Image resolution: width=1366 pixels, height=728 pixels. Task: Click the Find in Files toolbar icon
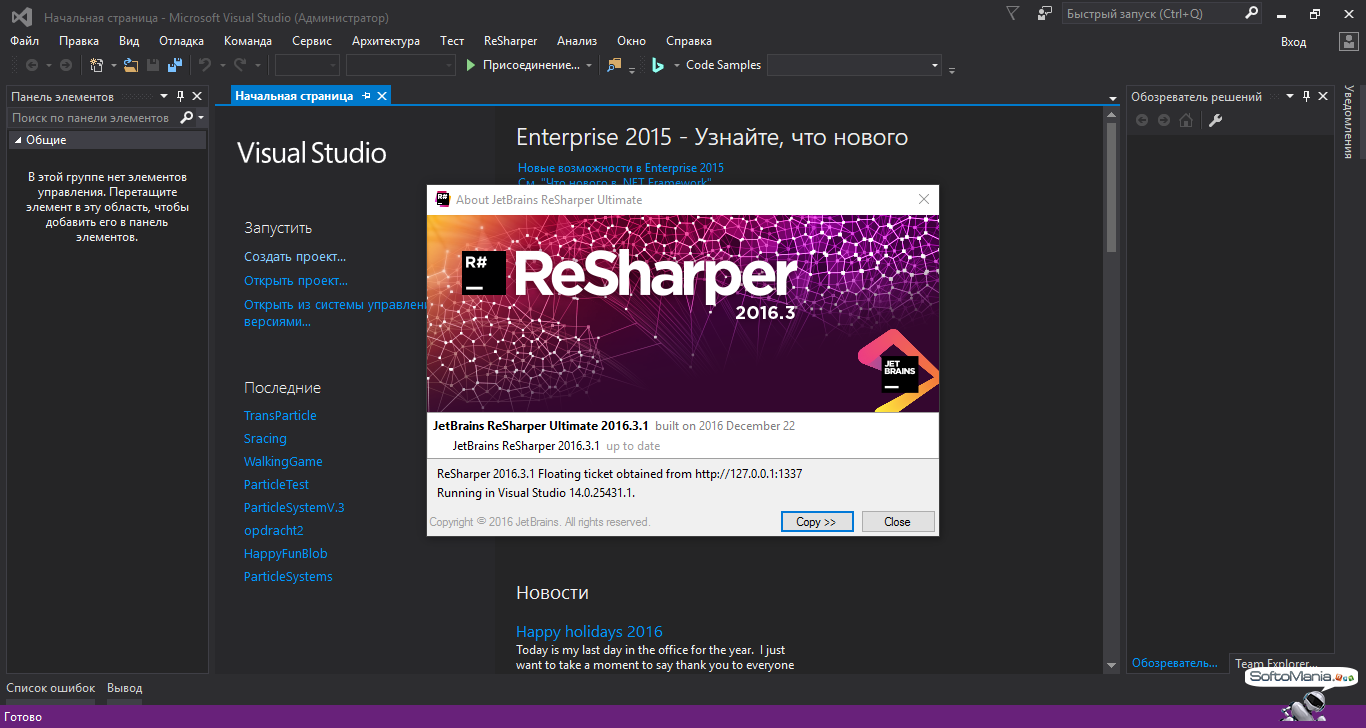coord(614,65)
